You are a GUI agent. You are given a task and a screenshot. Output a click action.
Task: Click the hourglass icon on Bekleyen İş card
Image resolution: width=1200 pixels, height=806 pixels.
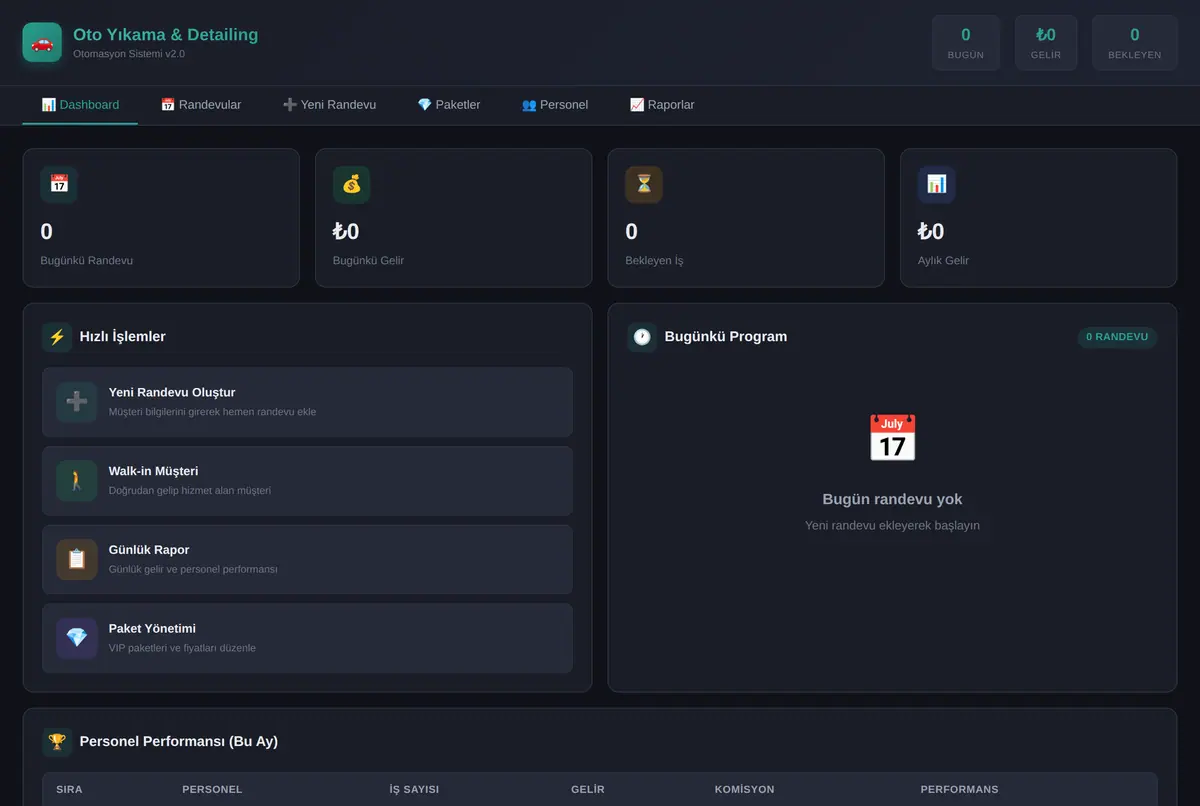tap(644, 184)
